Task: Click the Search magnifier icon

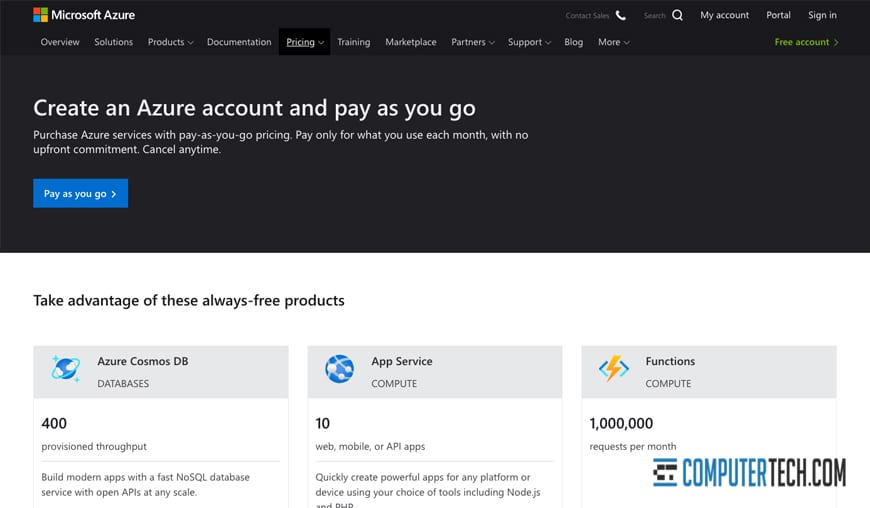Action: tap(677, 15)
